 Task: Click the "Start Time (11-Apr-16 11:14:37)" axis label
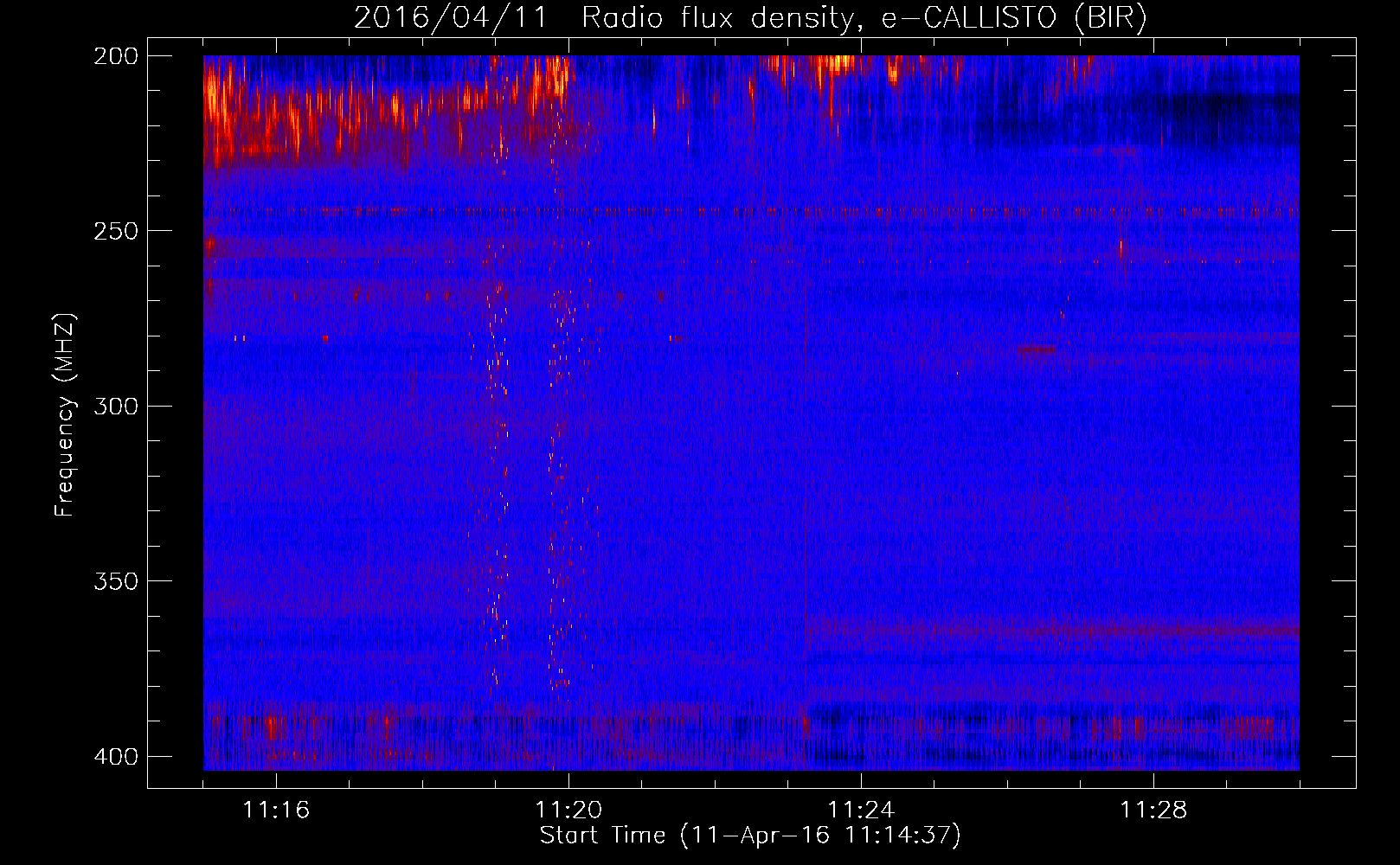(750, 836)
